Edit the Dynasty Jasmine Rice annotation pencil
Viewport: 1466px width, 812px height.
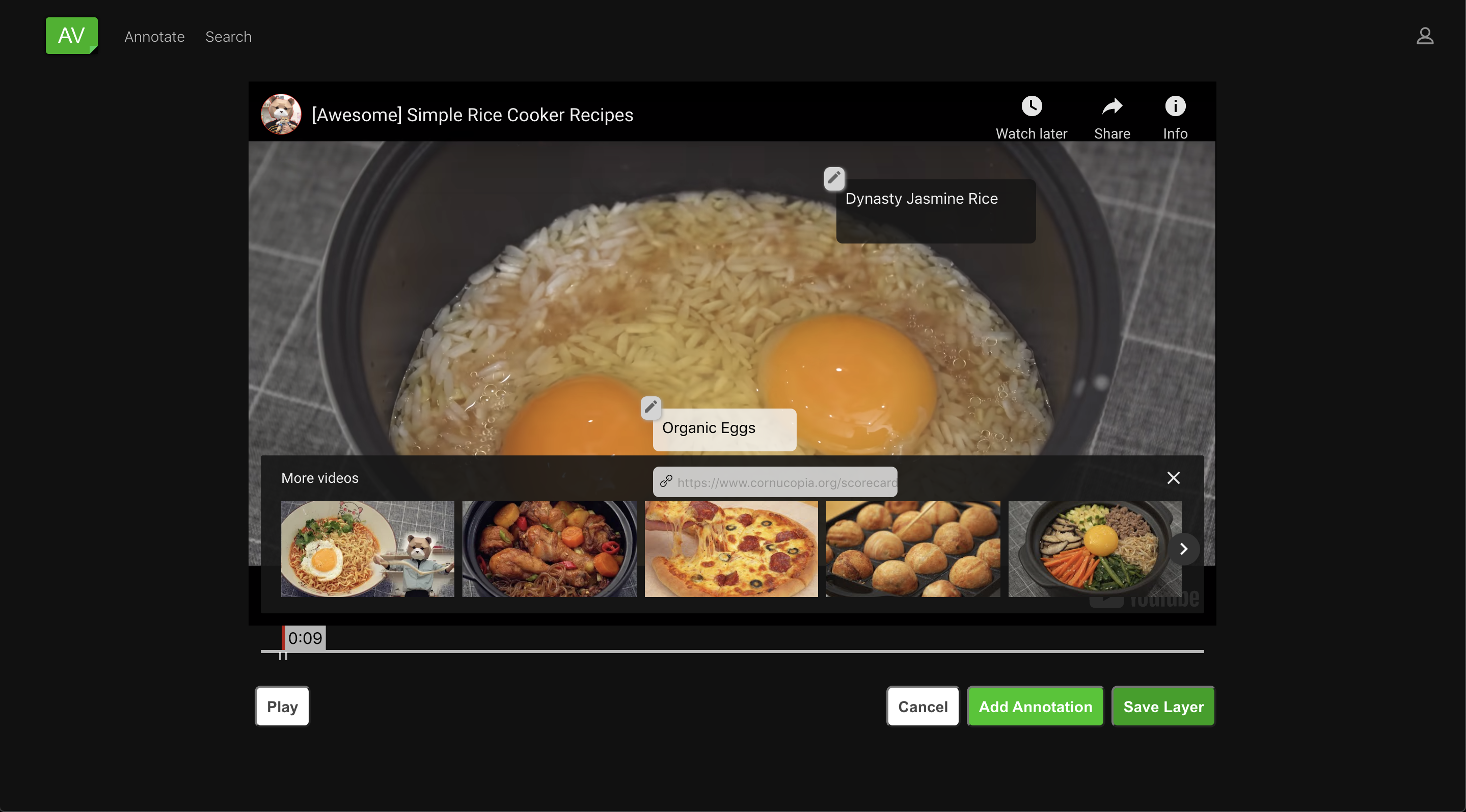(x=834, y=178)
